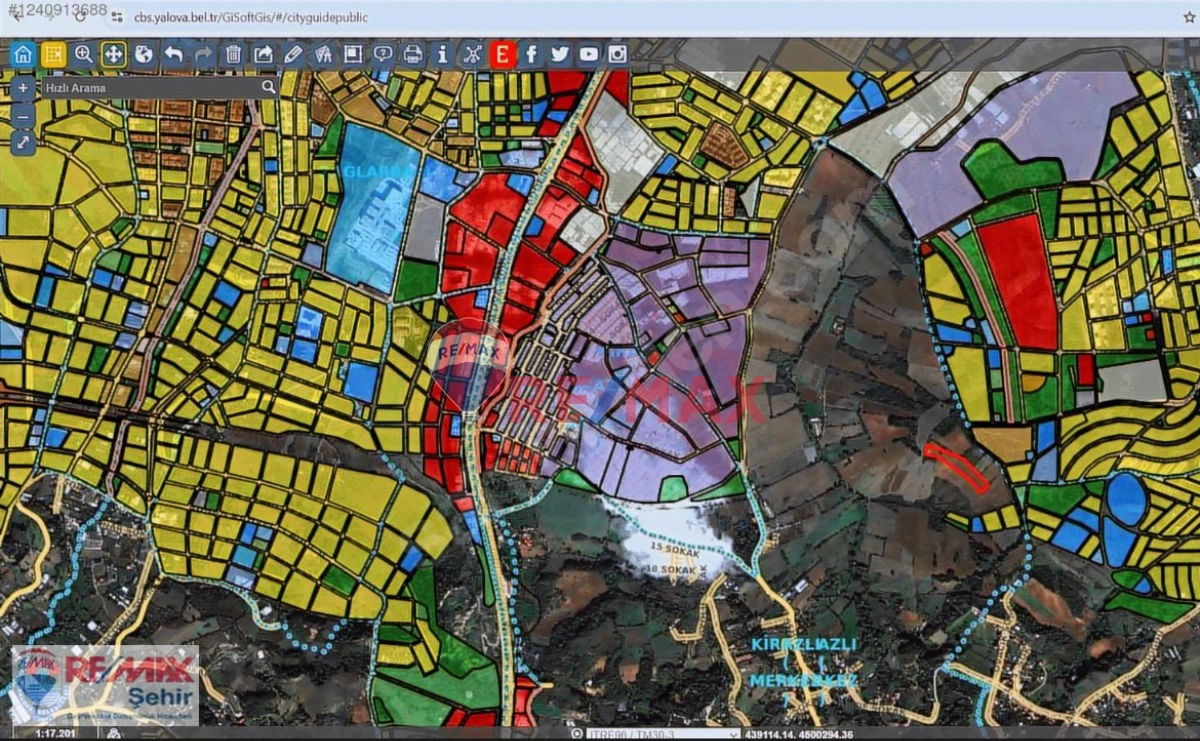Activate the zoom-in magnifier tool
Image resolution: width=1200 pixels, height=741 pixels.
(x=84, y=54)
